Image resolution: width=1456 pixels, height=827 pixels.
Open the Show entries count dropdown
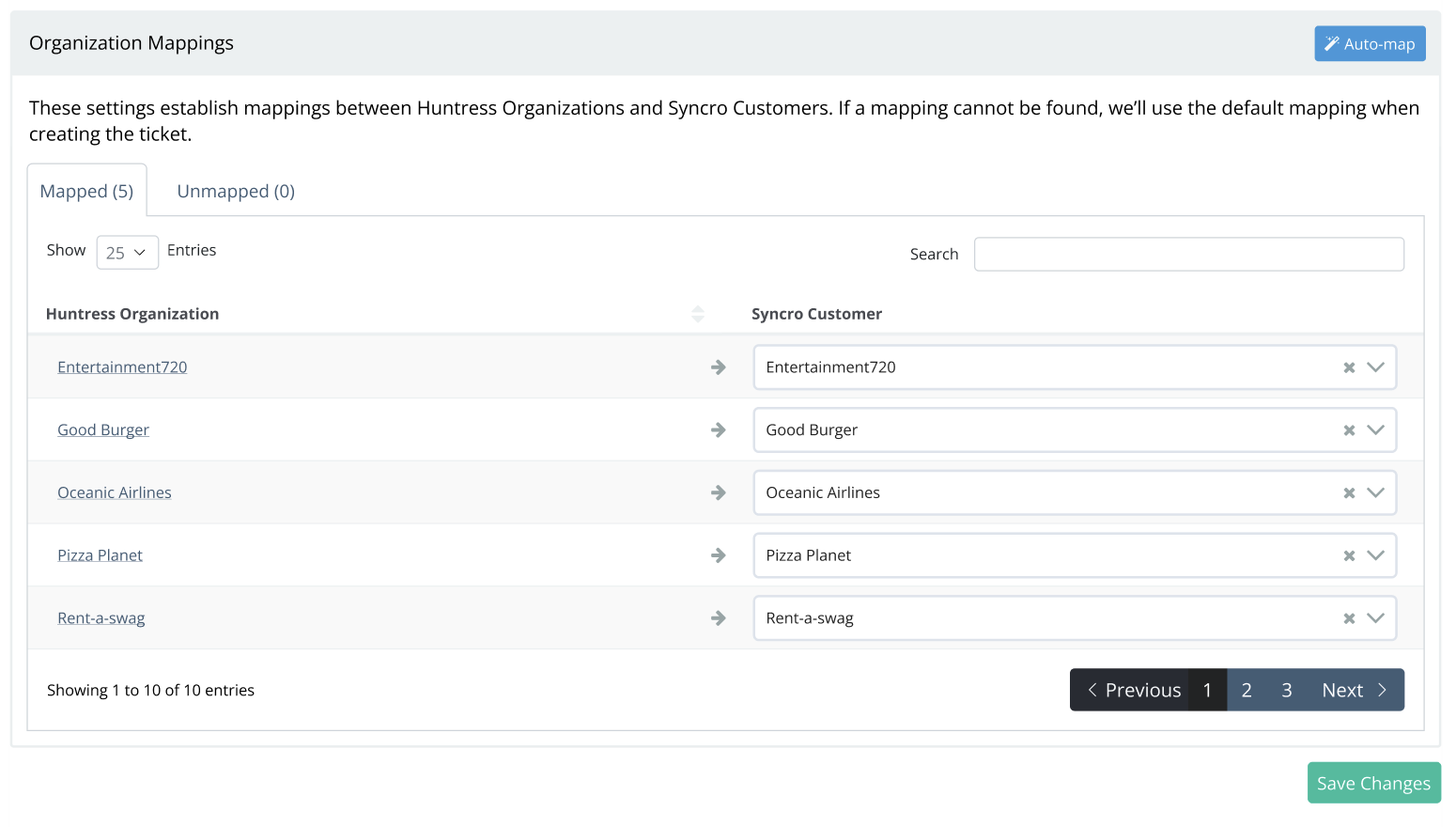[x=127, y=252]
